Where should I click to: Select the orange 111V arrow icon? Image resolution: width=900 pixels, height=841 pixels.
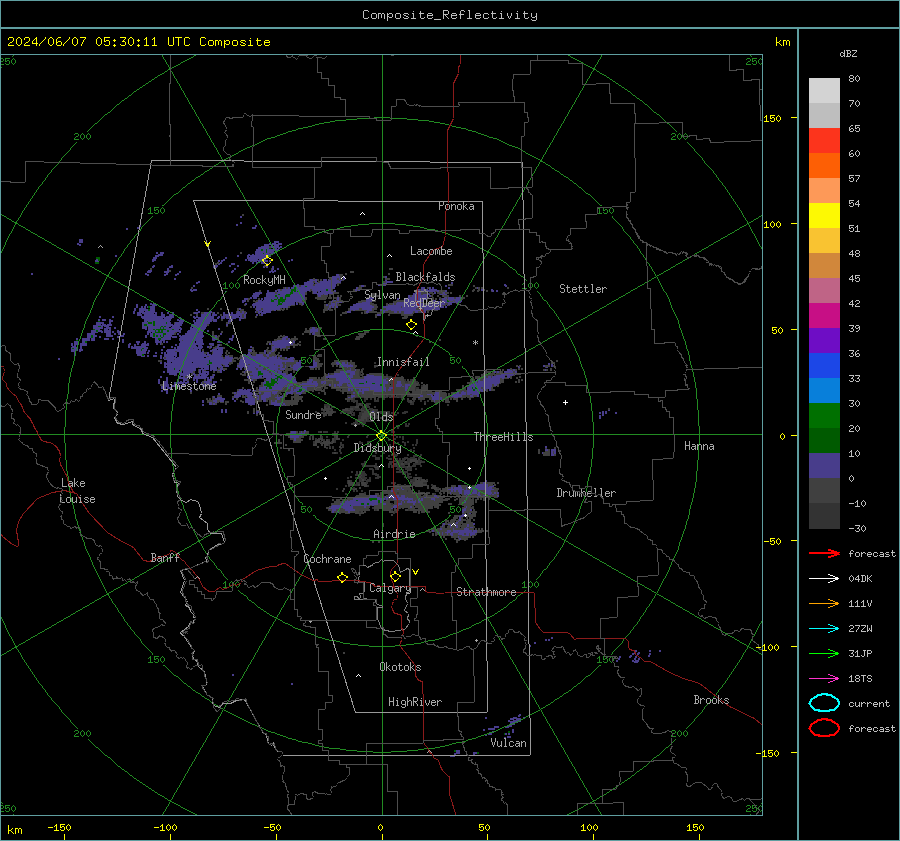824,603
